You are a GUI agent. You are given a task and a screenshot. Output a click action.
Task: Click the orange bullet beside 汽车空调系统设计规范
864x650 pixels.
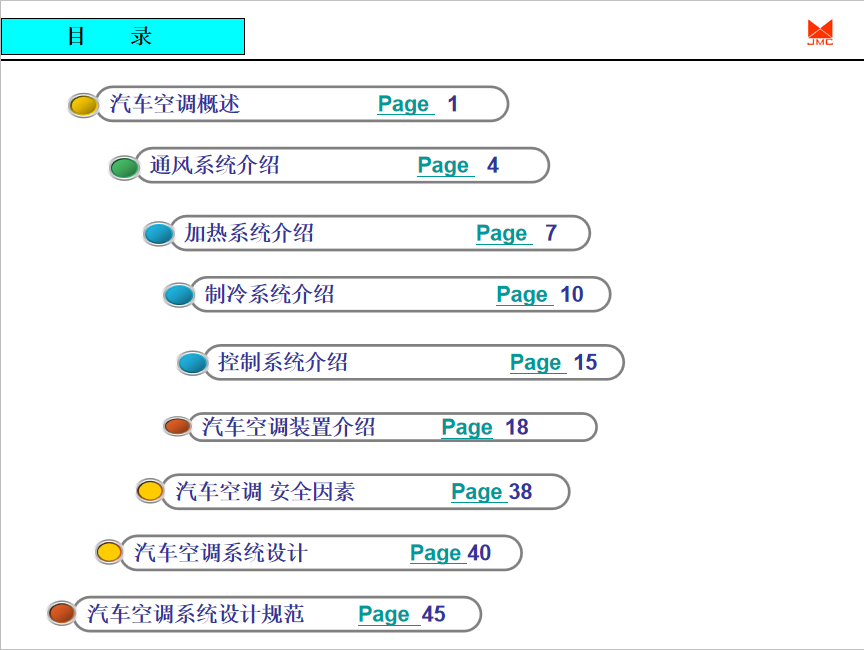point(62,613)
